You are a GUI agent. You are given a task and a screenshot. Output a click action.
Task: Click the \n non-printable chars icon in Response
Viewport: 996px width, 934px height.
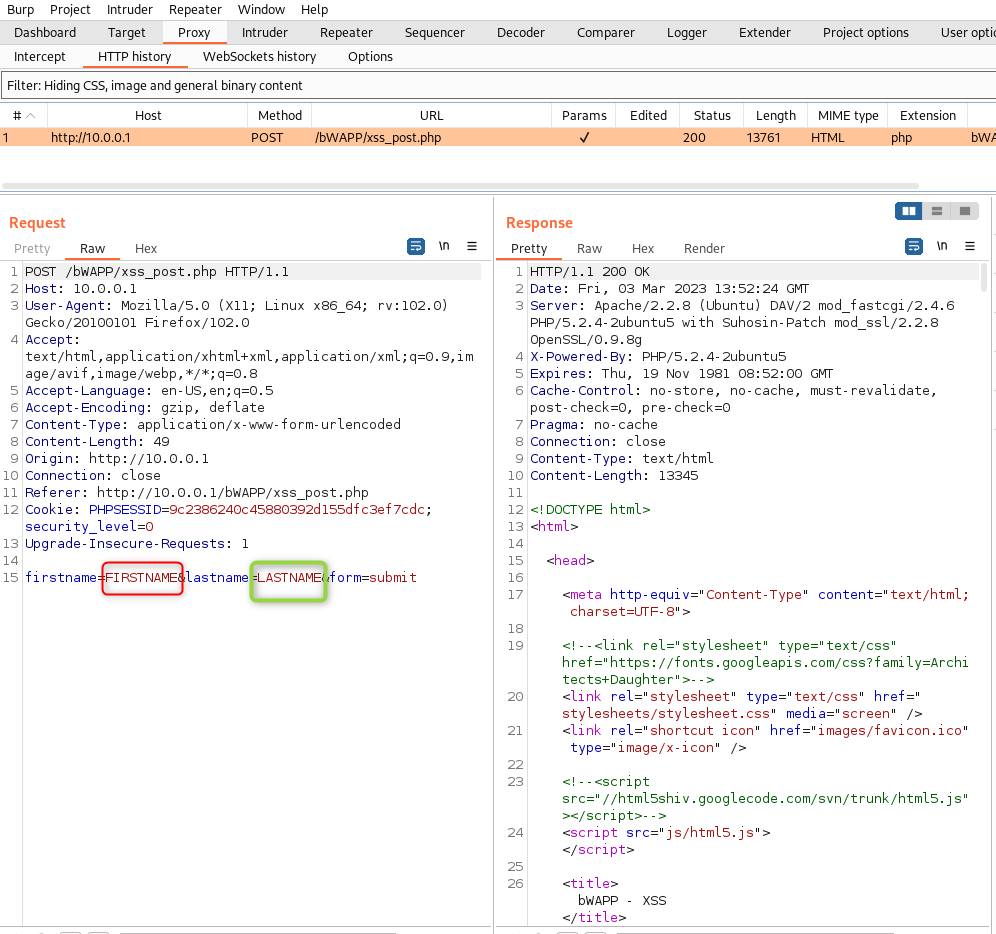coord(941,246)
